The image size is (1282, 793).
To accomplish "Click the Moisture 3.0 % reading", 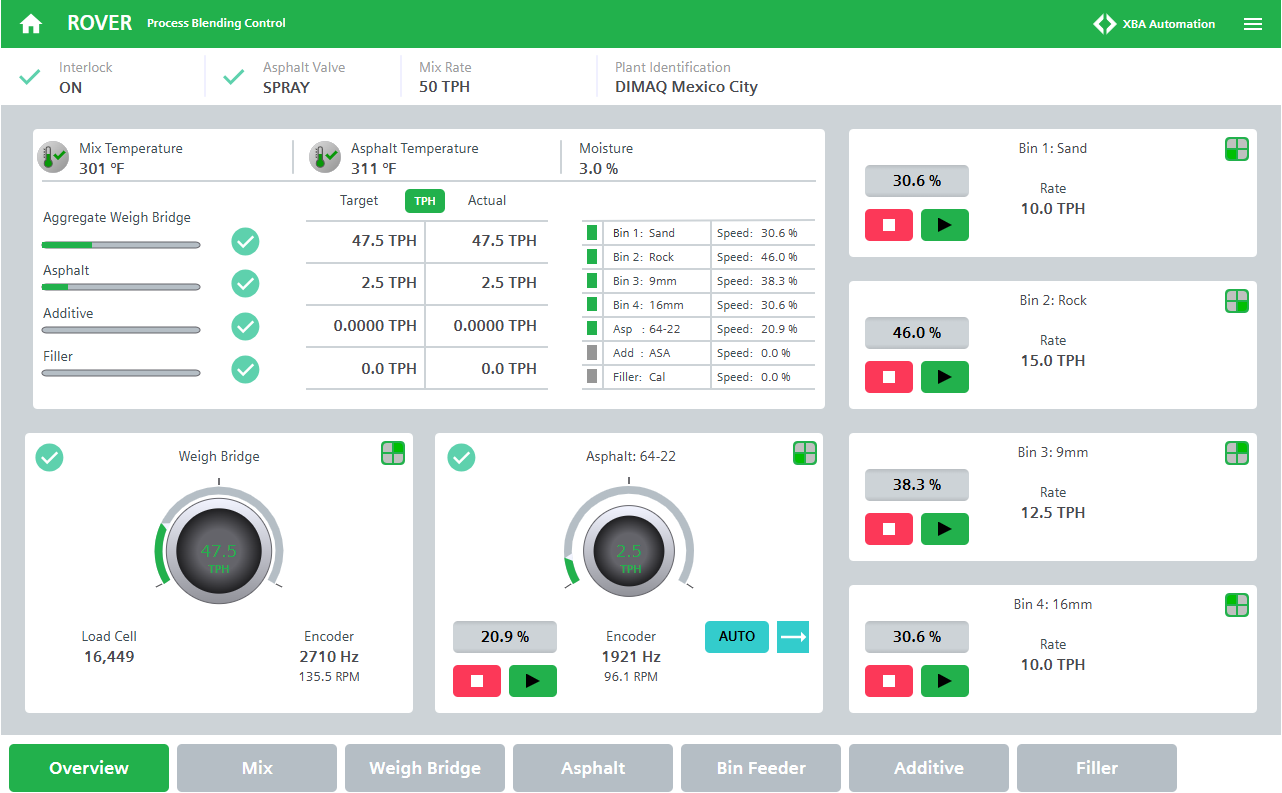I will coord(599,169).
